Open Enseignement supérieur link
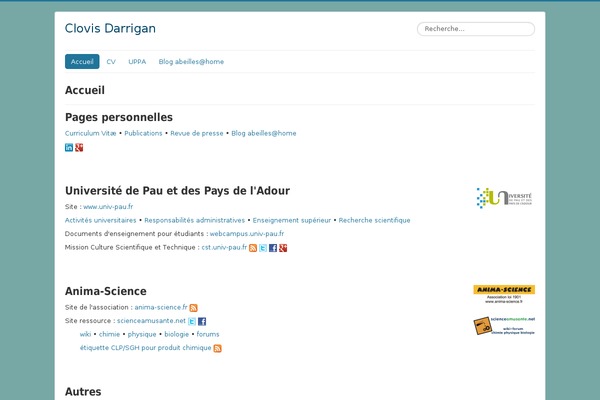 point(292,220)
